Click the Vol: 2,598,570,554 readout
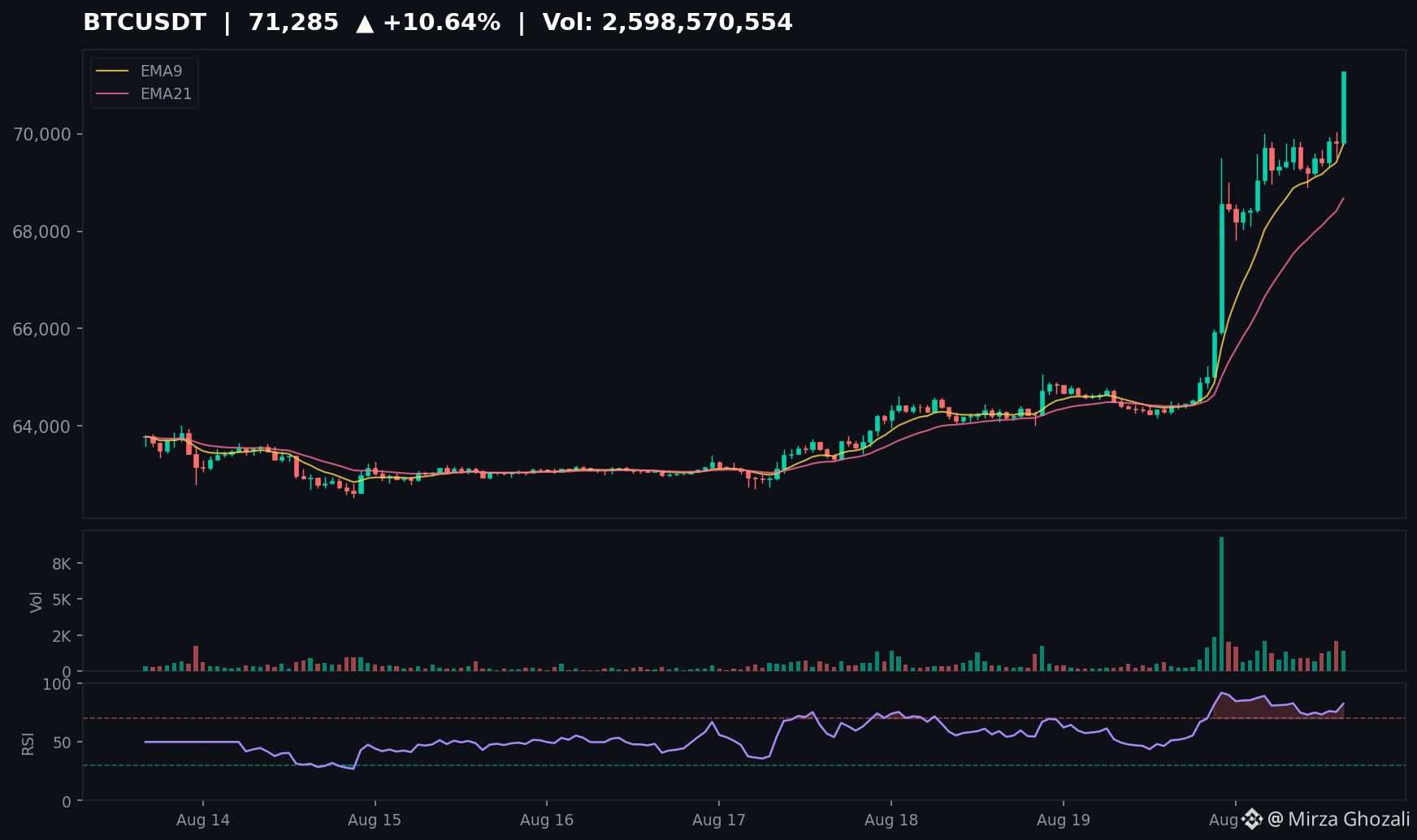 tap(667, 23)
